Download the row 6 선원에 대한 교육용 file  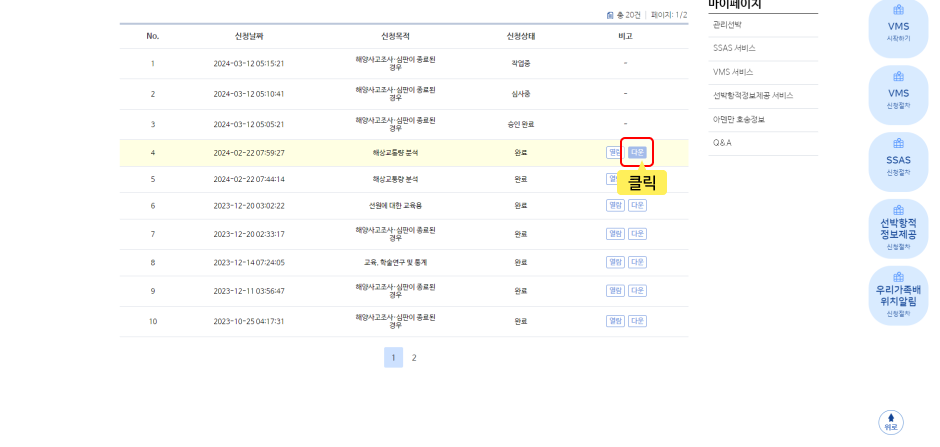click(x=637, y=205)
